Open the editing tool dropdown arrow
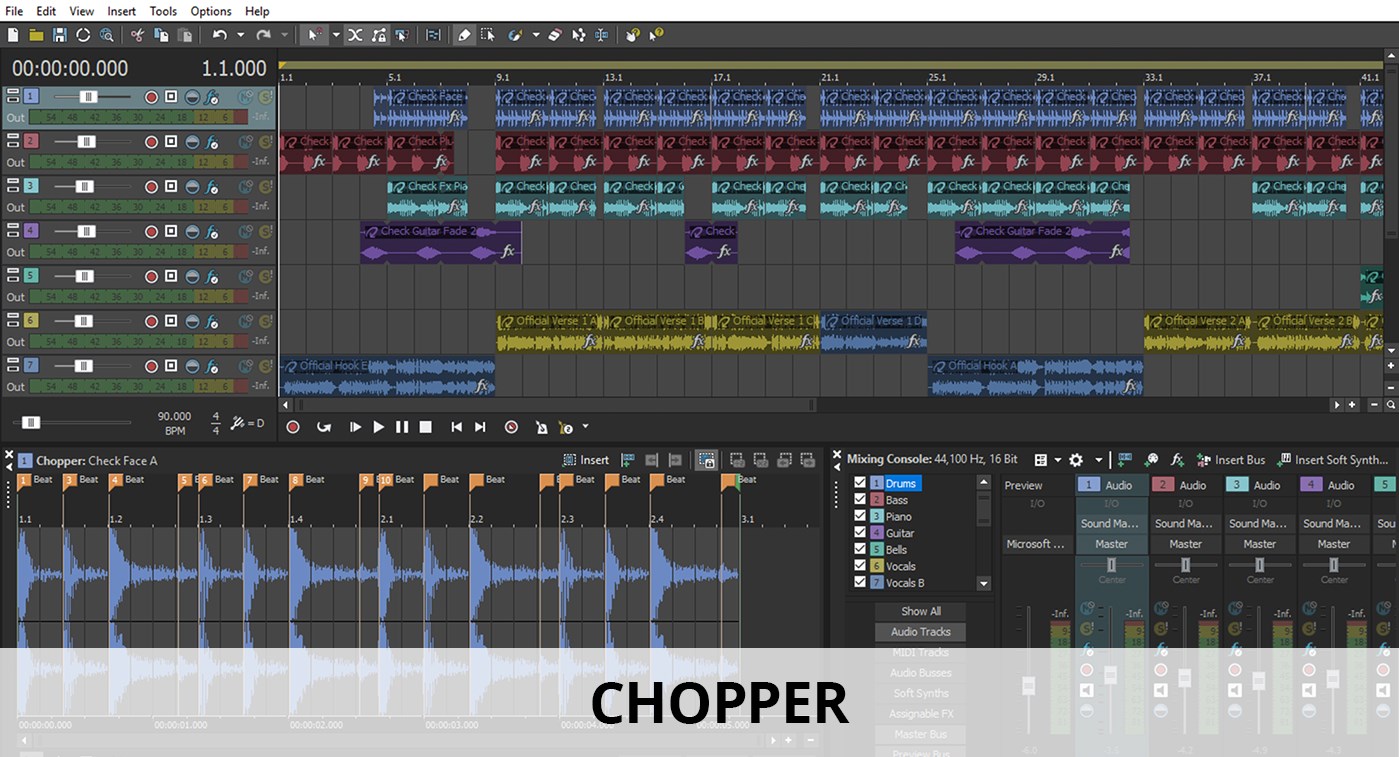The image size is (1399, 757). (335, 35)
